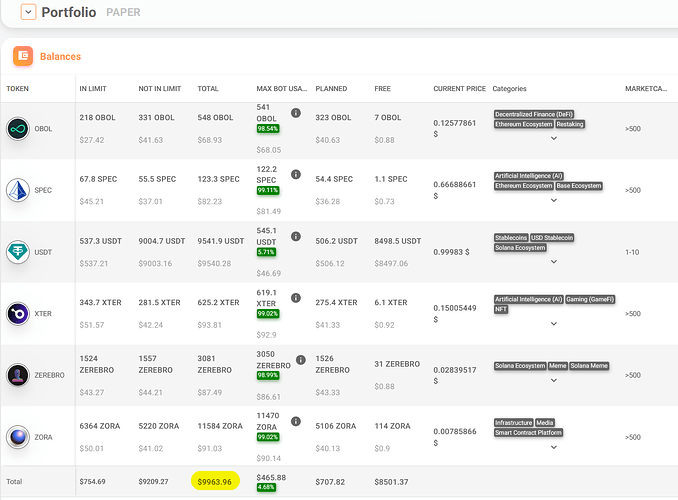
Task: Click total free $8501.37 value
Action: point(391,482)
